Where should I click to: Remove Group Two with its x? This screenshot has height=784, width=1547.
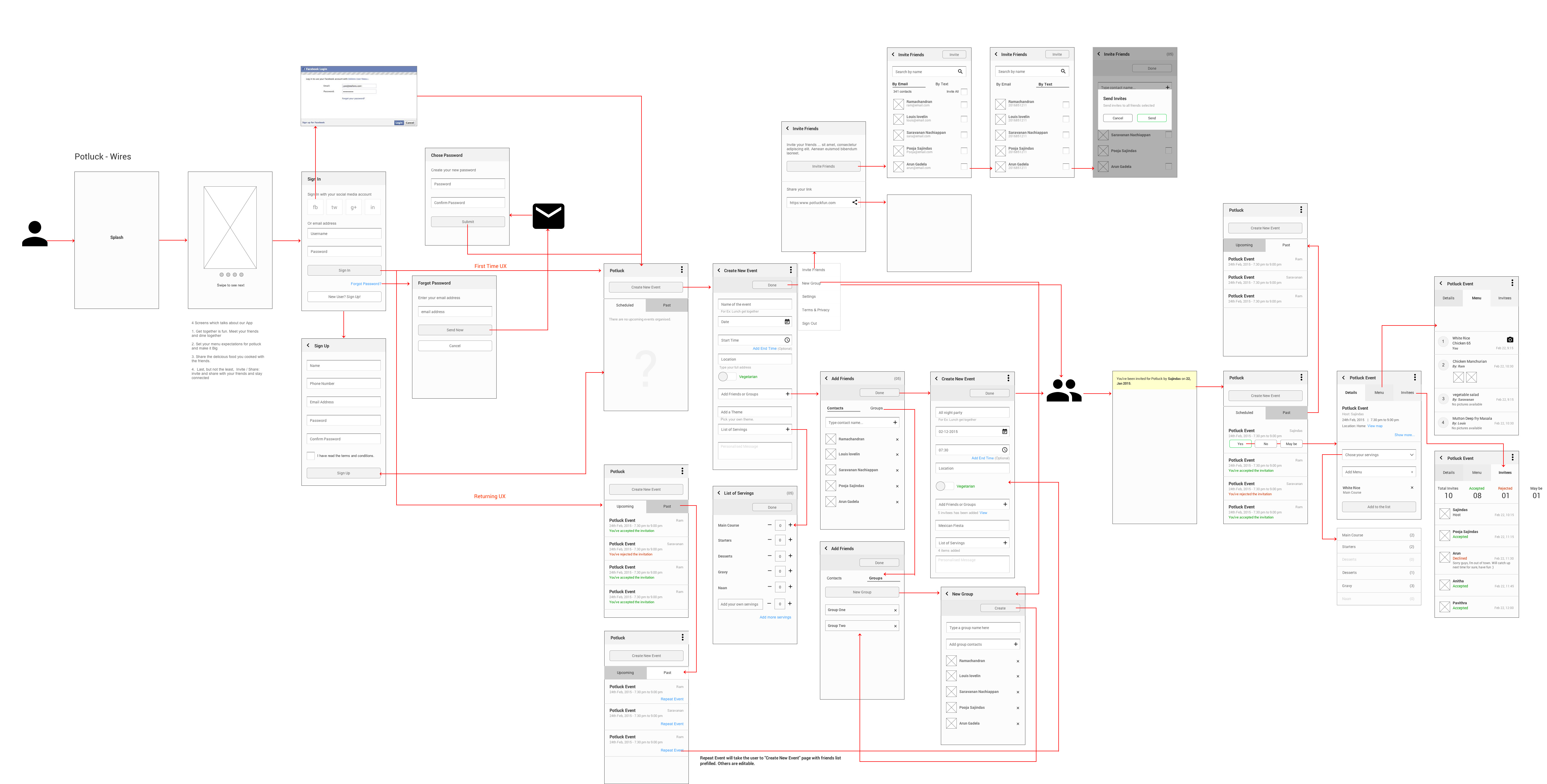pos(895,626)
